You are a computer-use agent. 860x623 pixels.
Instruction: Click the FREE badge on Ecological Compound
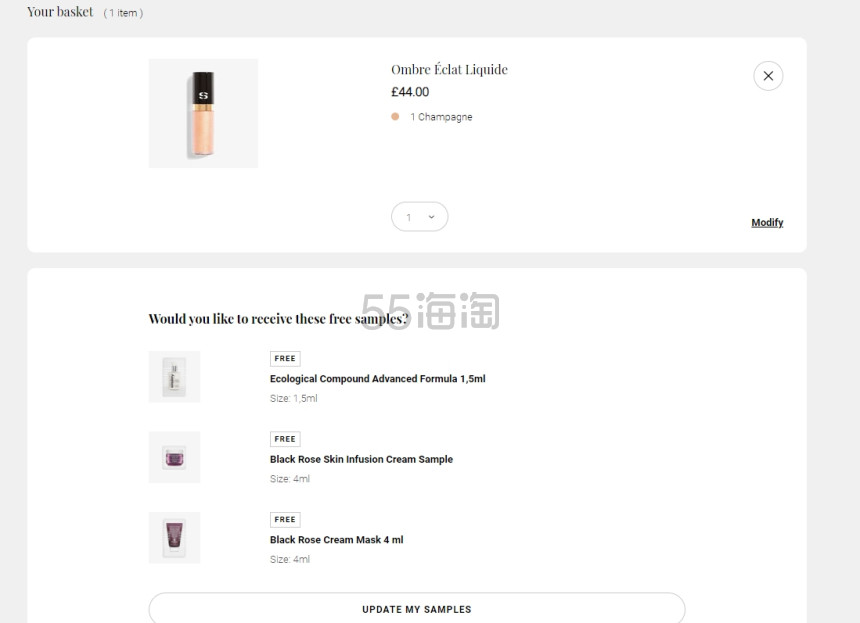coord(284,358)
